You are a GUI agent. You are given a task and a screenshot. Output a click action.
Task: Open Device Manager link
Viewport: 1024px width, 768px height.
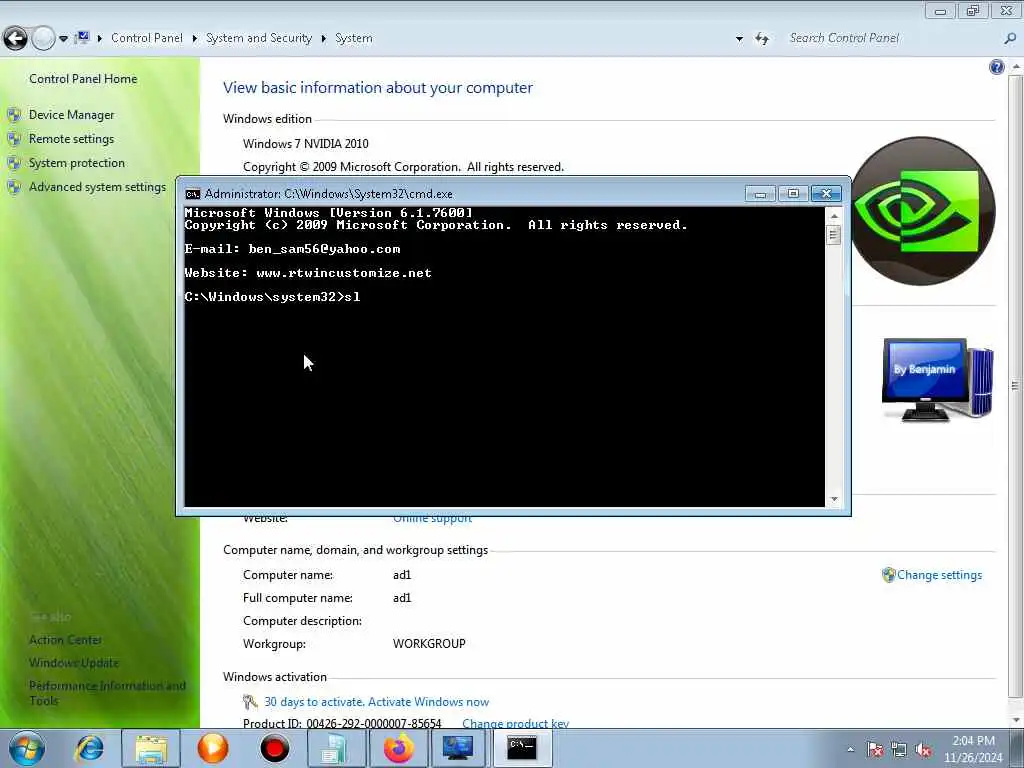(71, 115)
